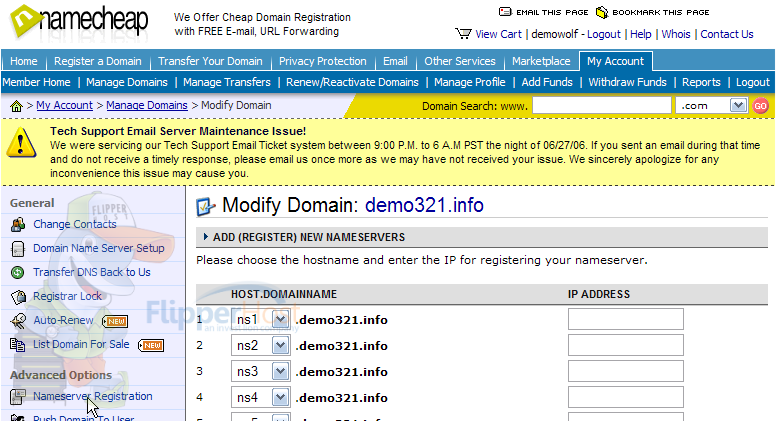
Task: Click the List Domain For Sale icon
Action: 18,344
